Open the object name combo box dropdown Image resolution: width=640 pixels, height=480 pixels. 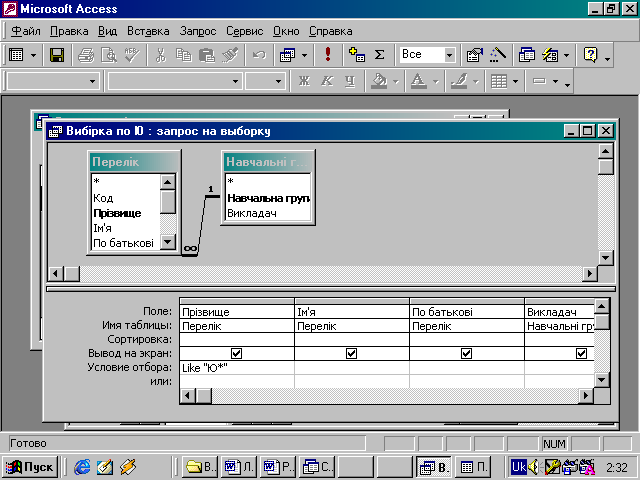coord(93,81)
